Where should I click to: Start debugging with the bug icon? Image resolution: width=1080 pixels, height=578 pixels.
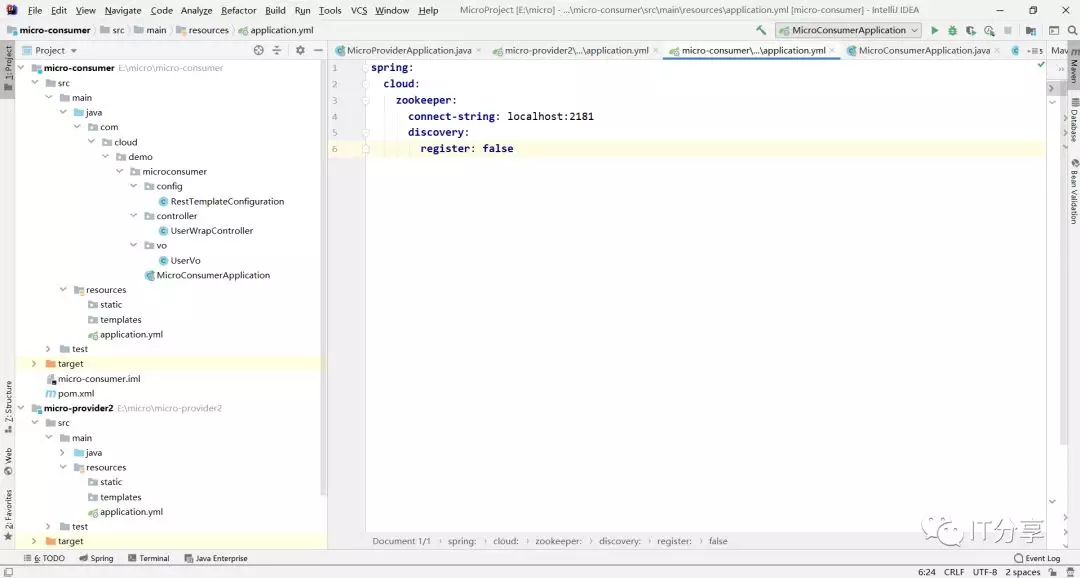[953, 30]
